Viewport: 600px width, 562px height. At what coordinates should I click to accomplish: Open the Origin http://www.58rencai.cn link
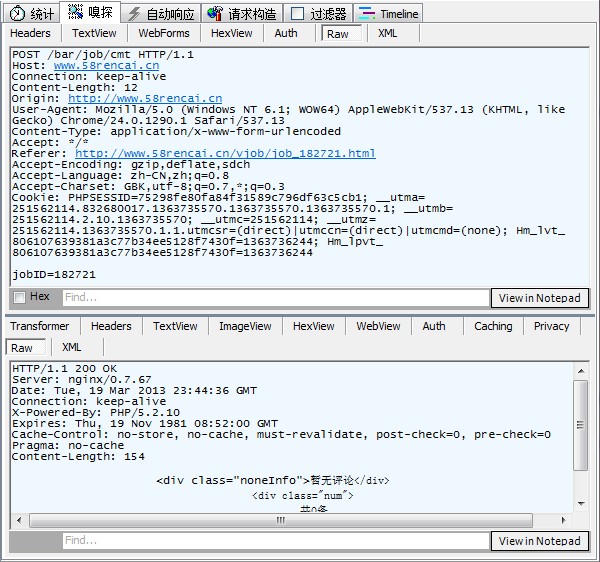point(145,98)
